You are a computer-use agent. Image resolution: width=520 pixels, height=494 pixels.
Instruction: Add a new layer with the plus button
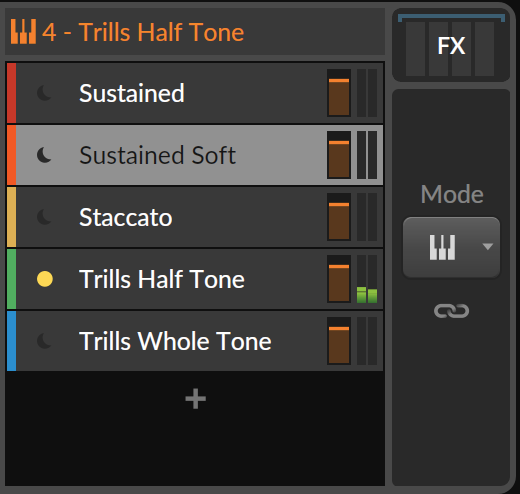(196, 399)
